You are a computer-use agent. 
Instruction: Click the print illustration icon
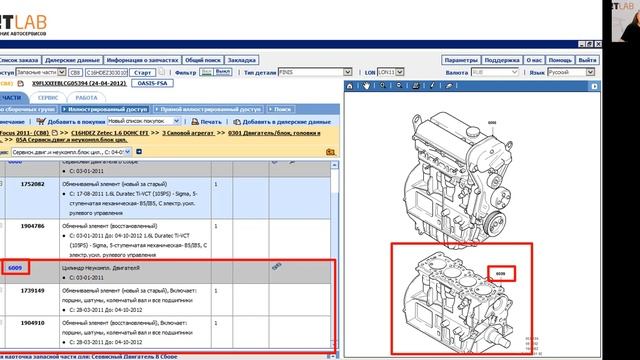click(x=416, y=86)
